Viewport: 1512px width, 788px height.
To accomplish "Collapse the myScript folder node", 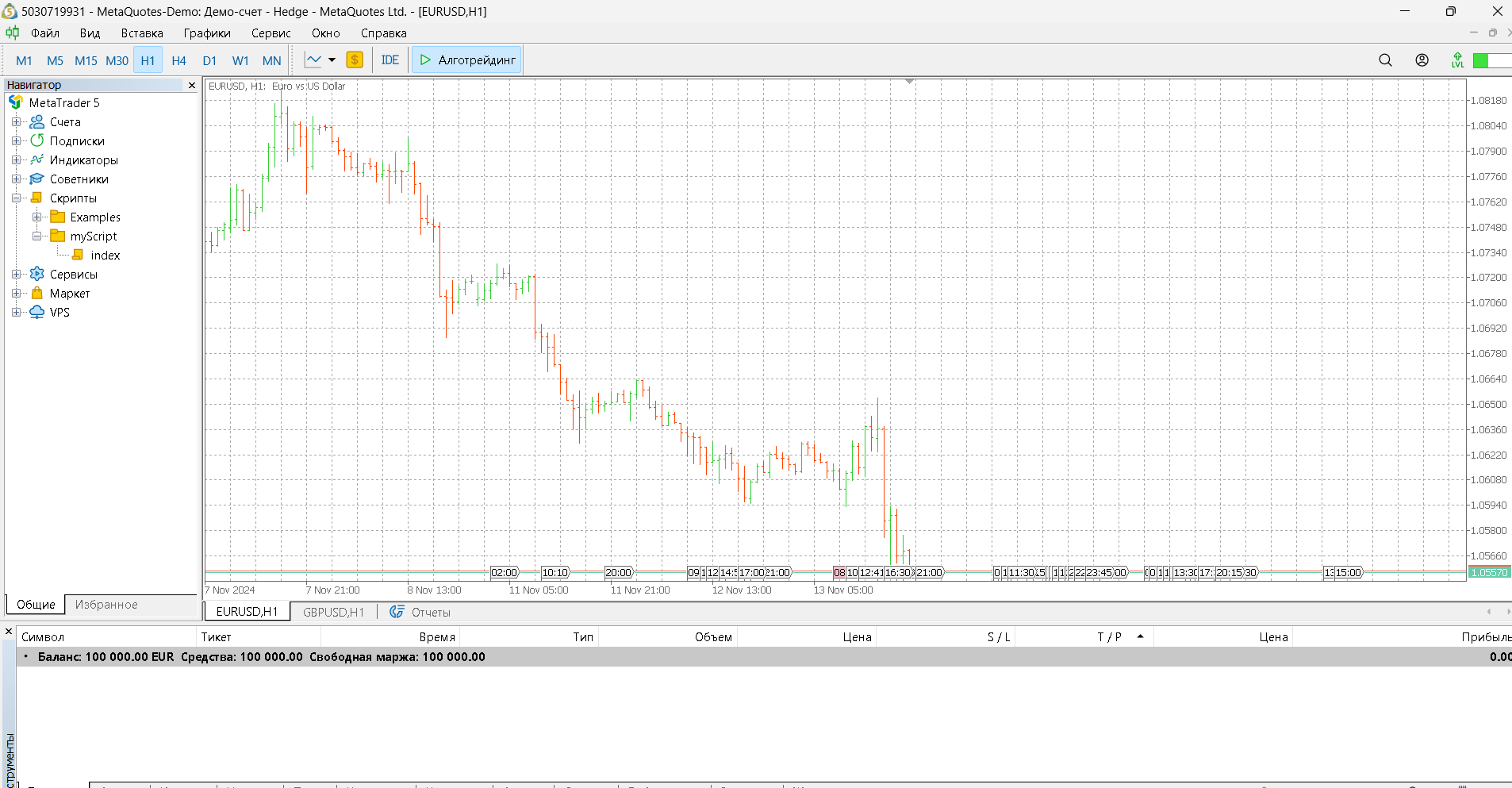I will click(x=36, y=236).
